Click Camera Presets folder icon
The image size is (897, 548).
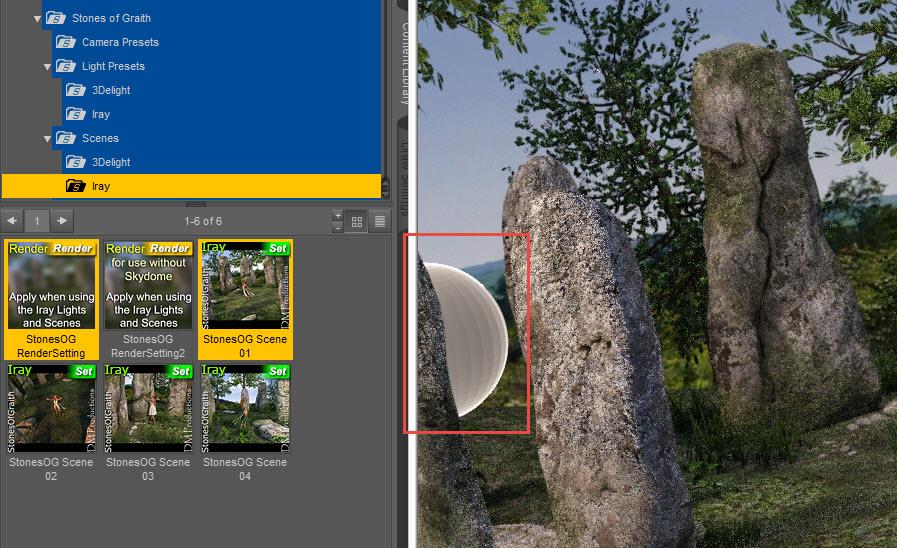(x=66, y=42)
